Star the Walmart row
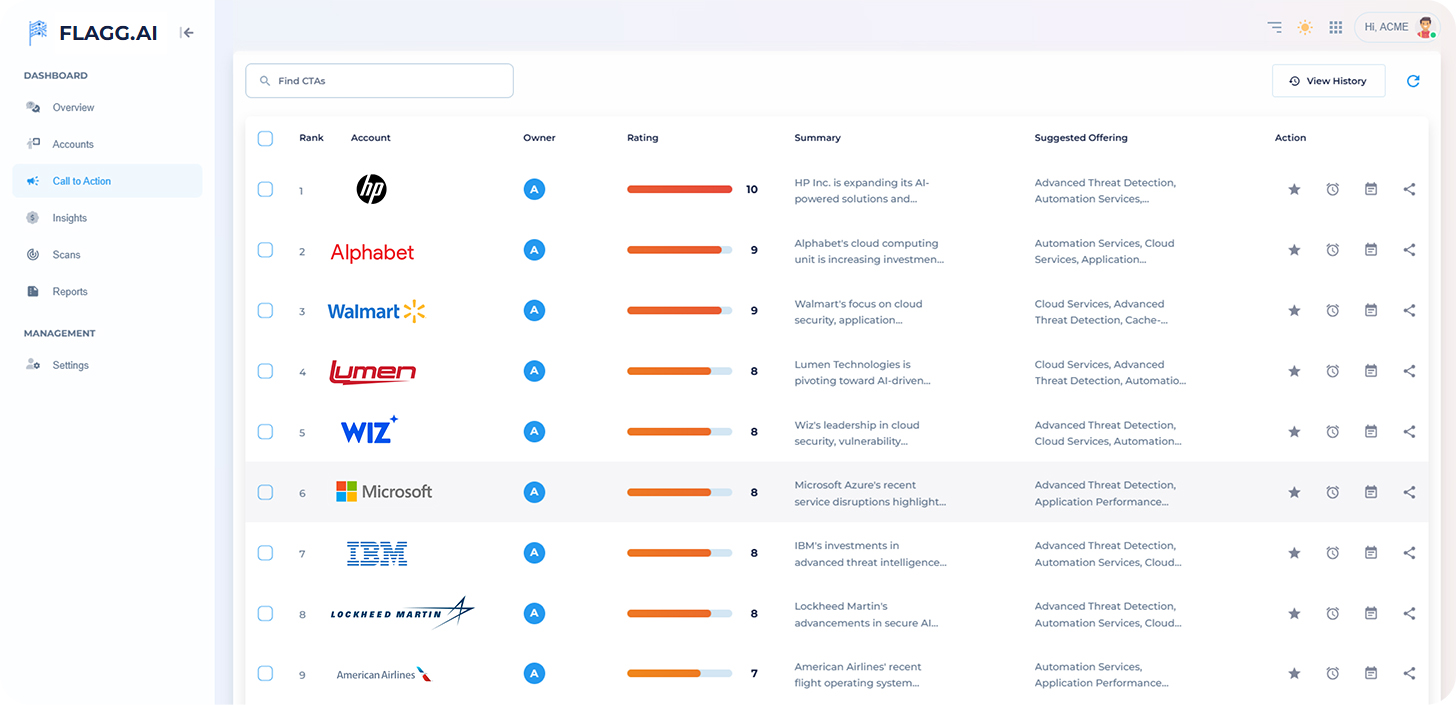The width and height of the screenshot is (1456, 705). tap(1294, 311)
